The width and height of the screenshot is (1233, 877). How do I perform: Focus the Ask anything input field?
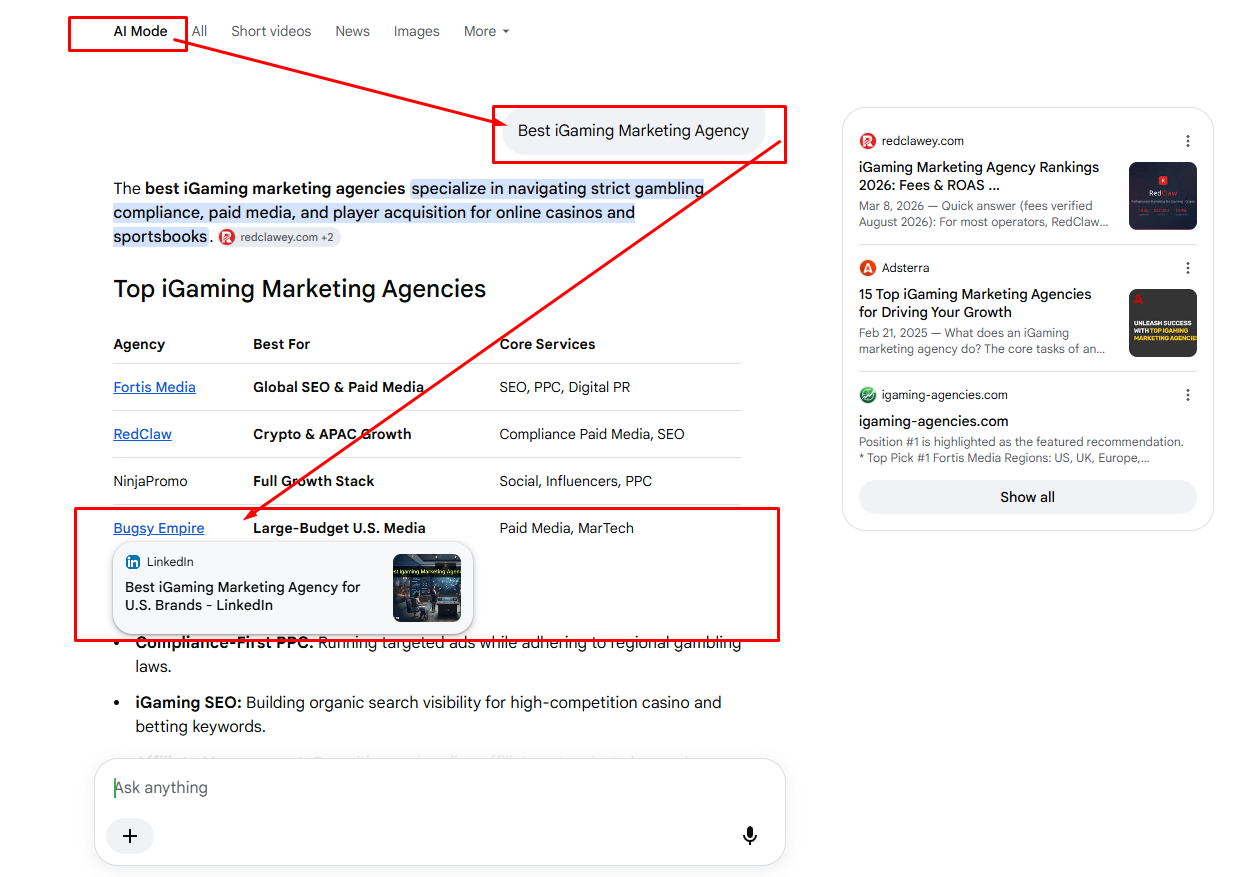coord(440,788)
